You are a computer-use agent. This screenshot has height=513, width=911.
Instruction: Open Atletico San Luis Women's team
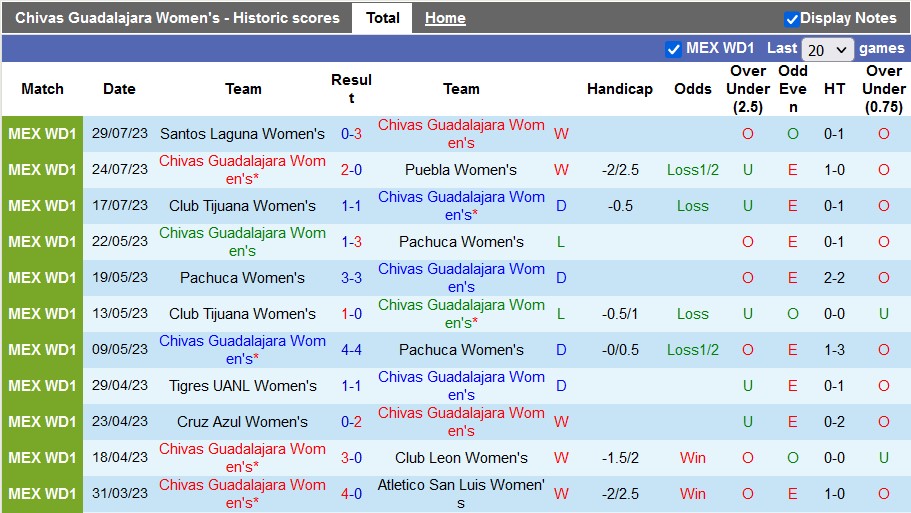tap(461, 486)
